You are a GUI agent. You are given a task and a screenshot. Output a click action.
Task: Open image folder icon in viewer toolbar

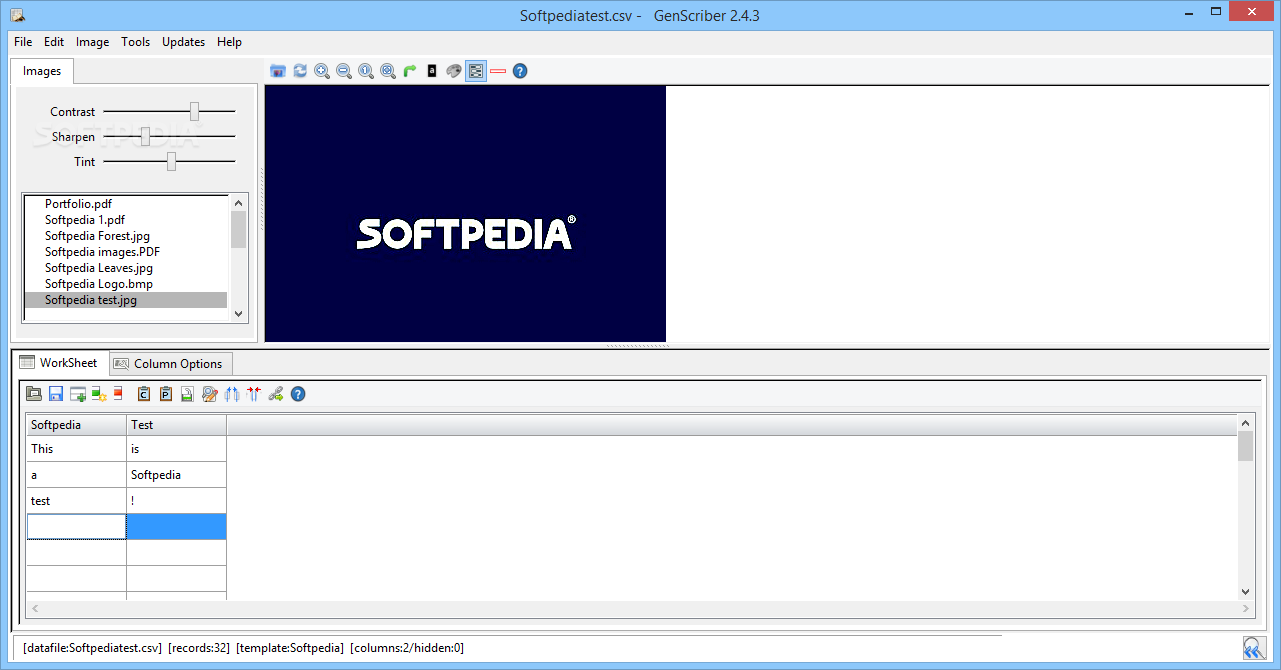tap(278, 71)
